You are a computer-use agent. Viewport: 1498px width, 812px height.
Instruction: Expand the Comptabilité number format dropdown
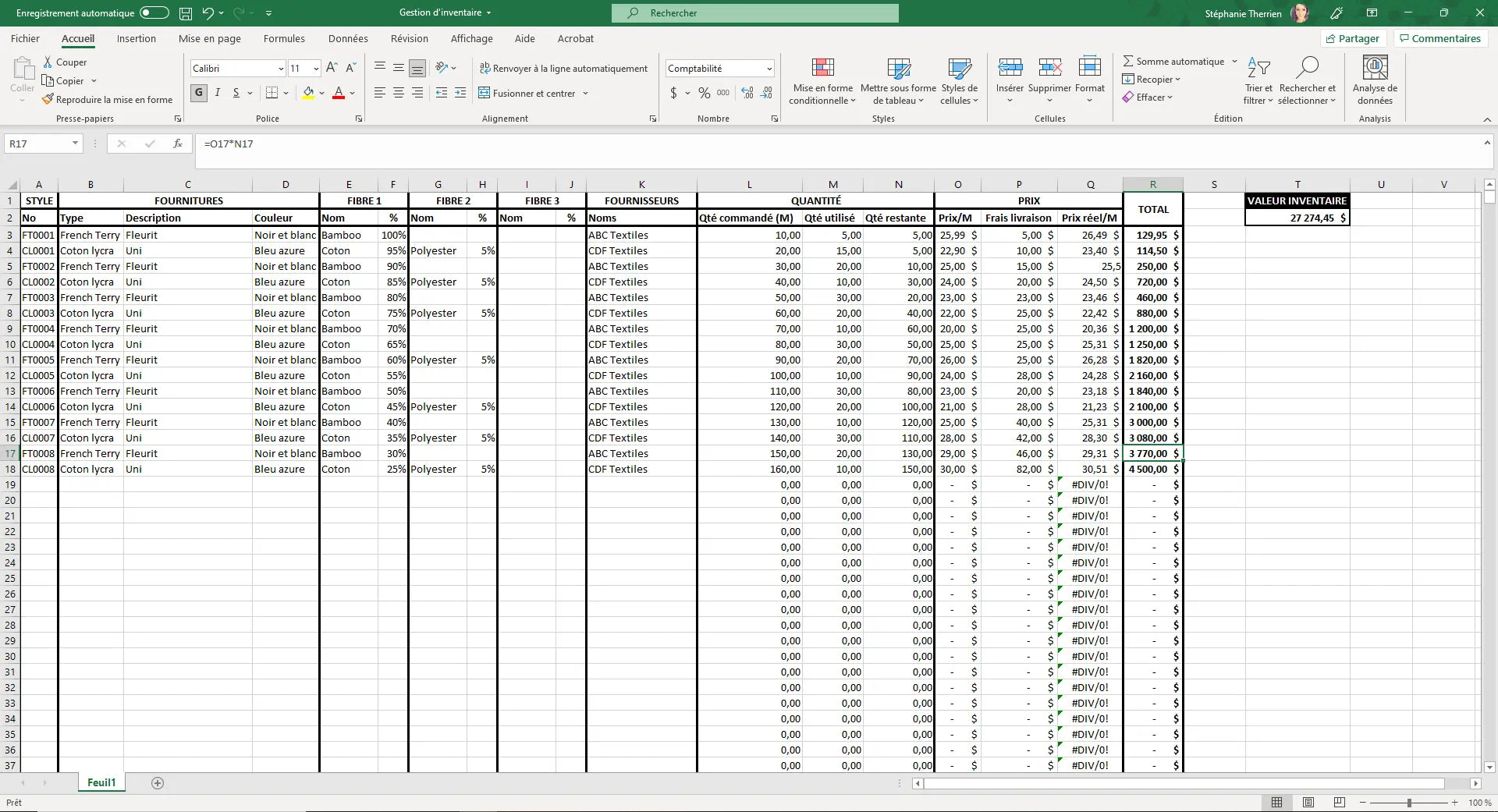769,69
